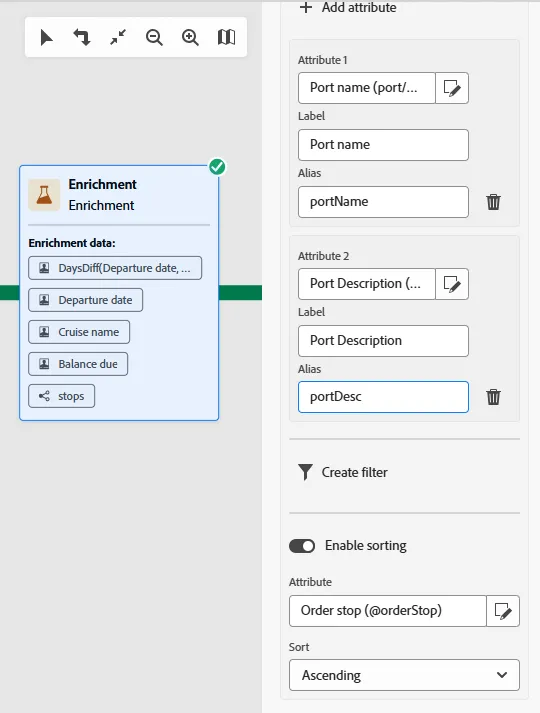The height and width of the screenshot is (713, 540).
Task: Zoom out on the workflow canvas
Action: click(x=154, y=37)
